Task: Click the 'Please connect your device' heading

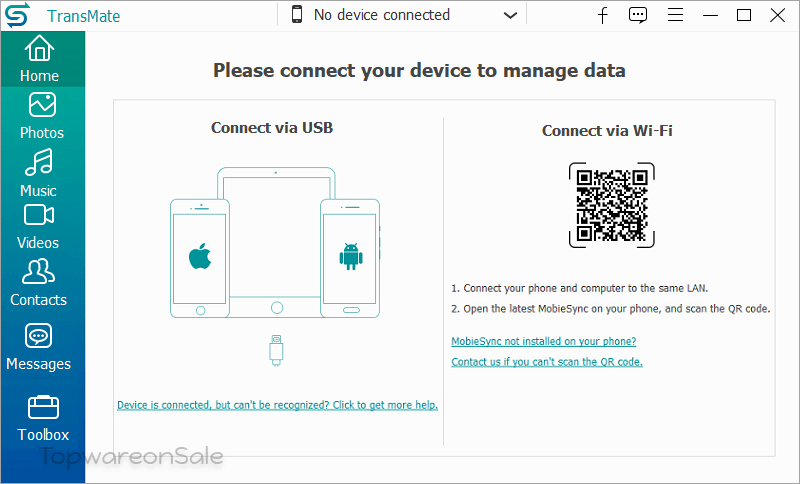Action: 419,70
